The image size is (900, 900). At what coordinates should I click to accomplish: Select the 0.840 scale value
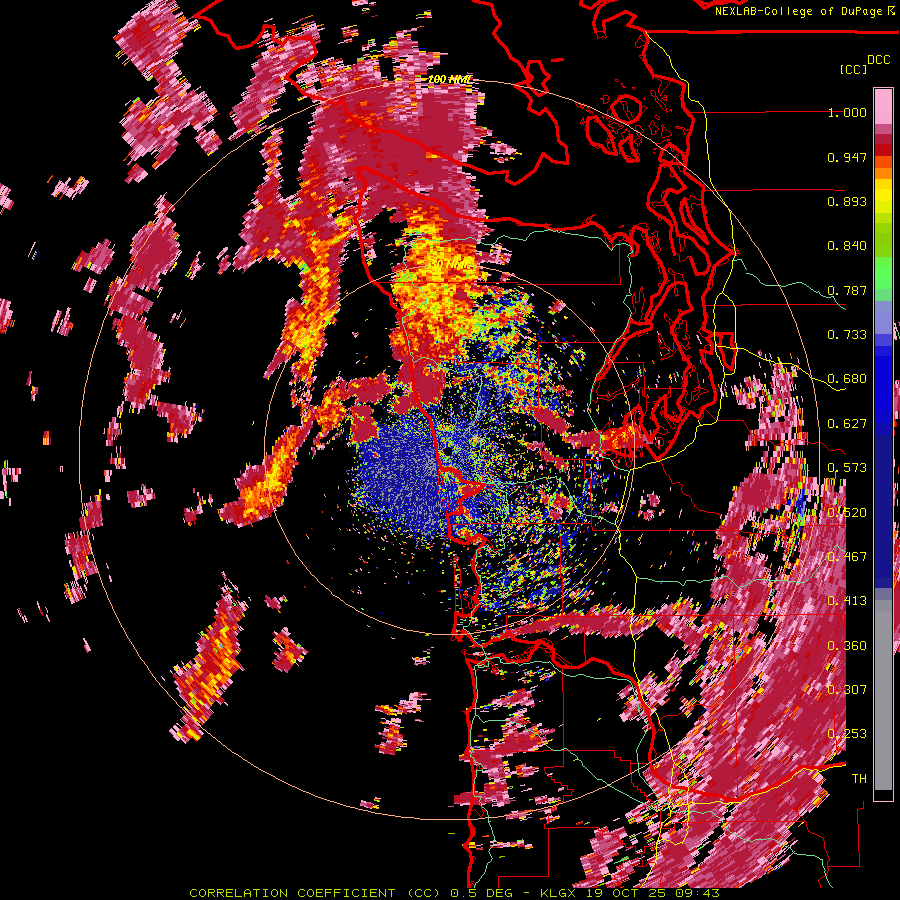(x=847, y=246)
